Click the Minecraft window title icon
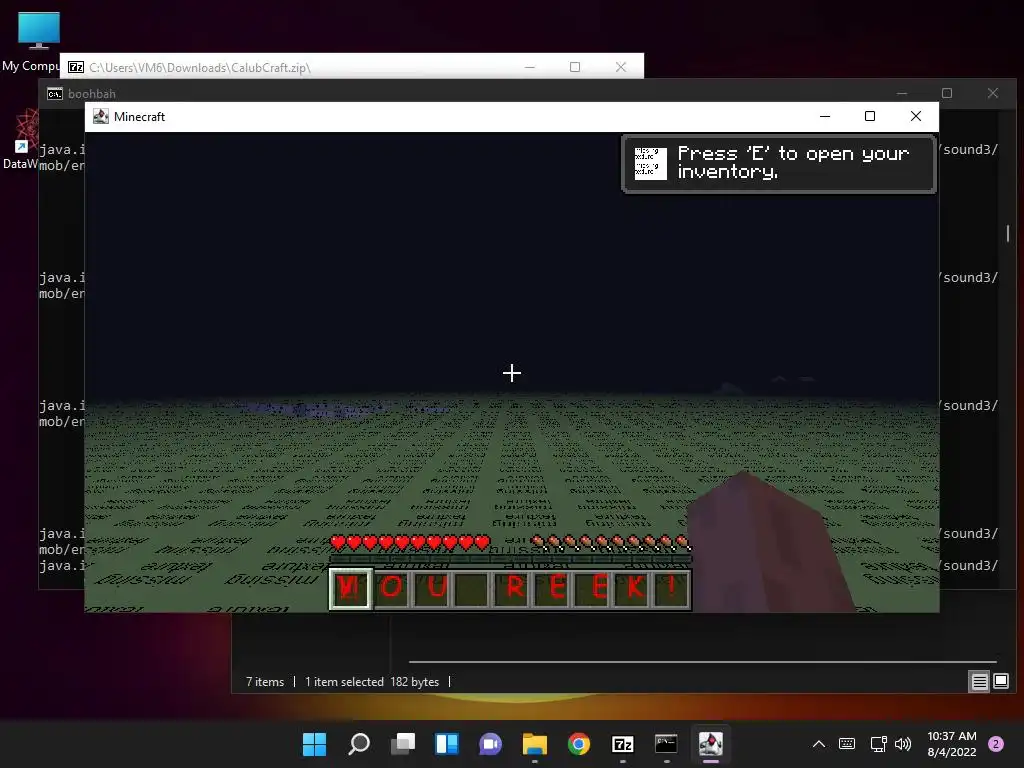The height and width of the screenshot is (768, 1024). click(101, 116)
